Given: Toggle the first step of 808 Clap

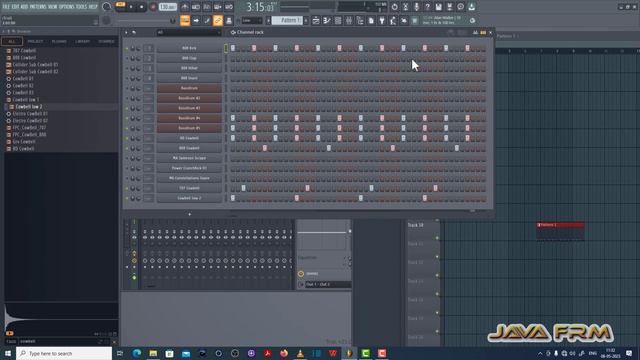Looking at the screenshot, I should (233, 58).
